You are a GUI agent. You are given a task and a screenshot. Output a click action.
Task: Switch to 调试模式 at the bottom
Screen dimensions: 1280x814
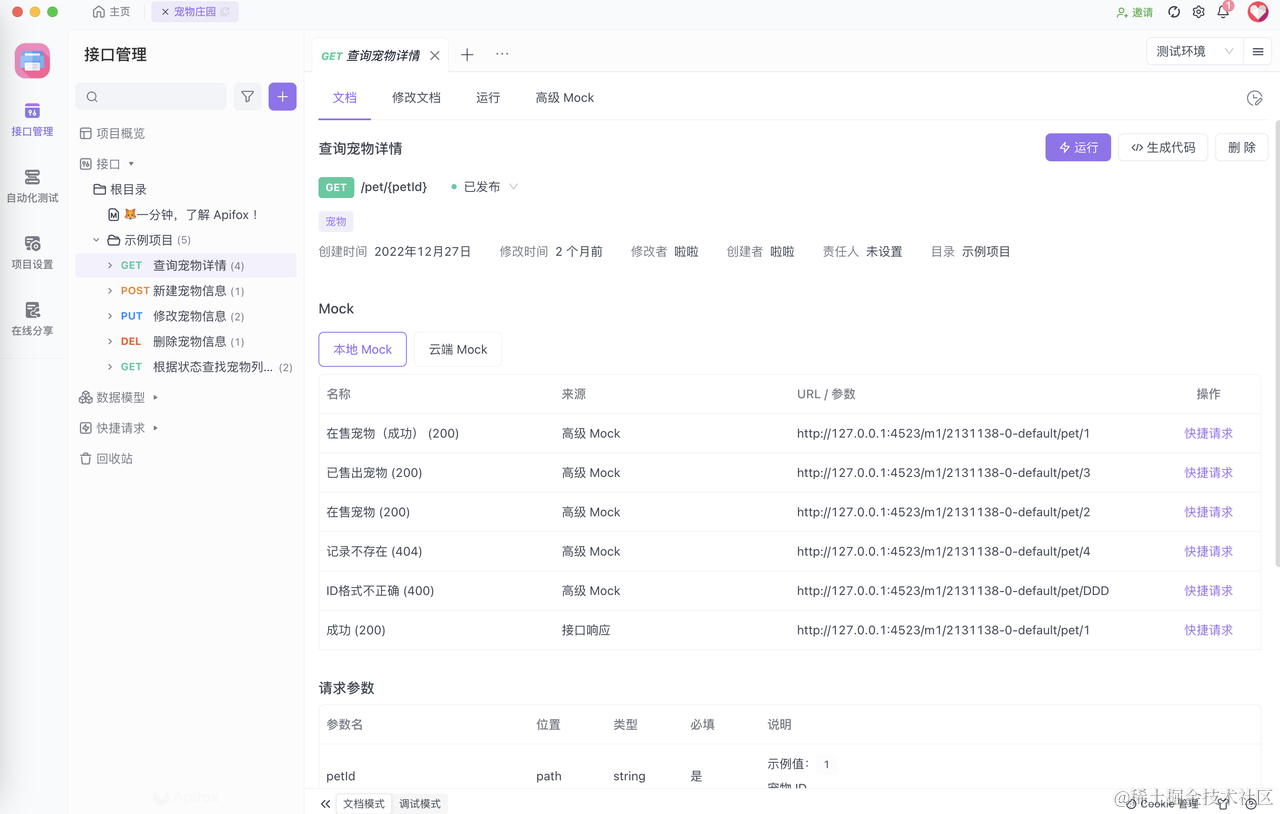tap(419, 803)
